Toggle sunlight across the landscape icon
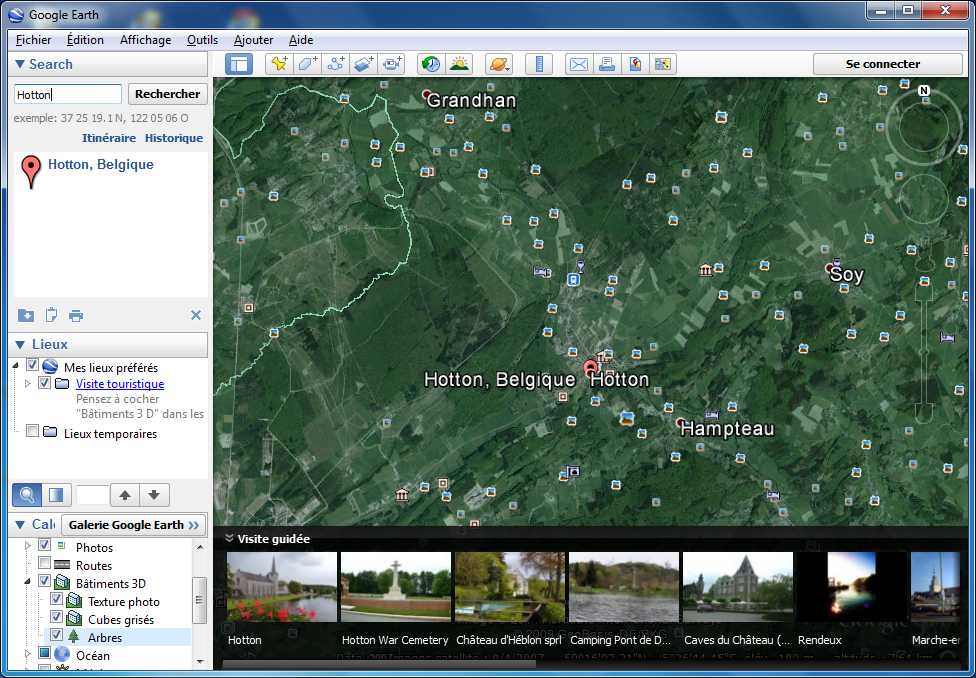This screenshot has height=678, width=976. click(x=459, y=64)
